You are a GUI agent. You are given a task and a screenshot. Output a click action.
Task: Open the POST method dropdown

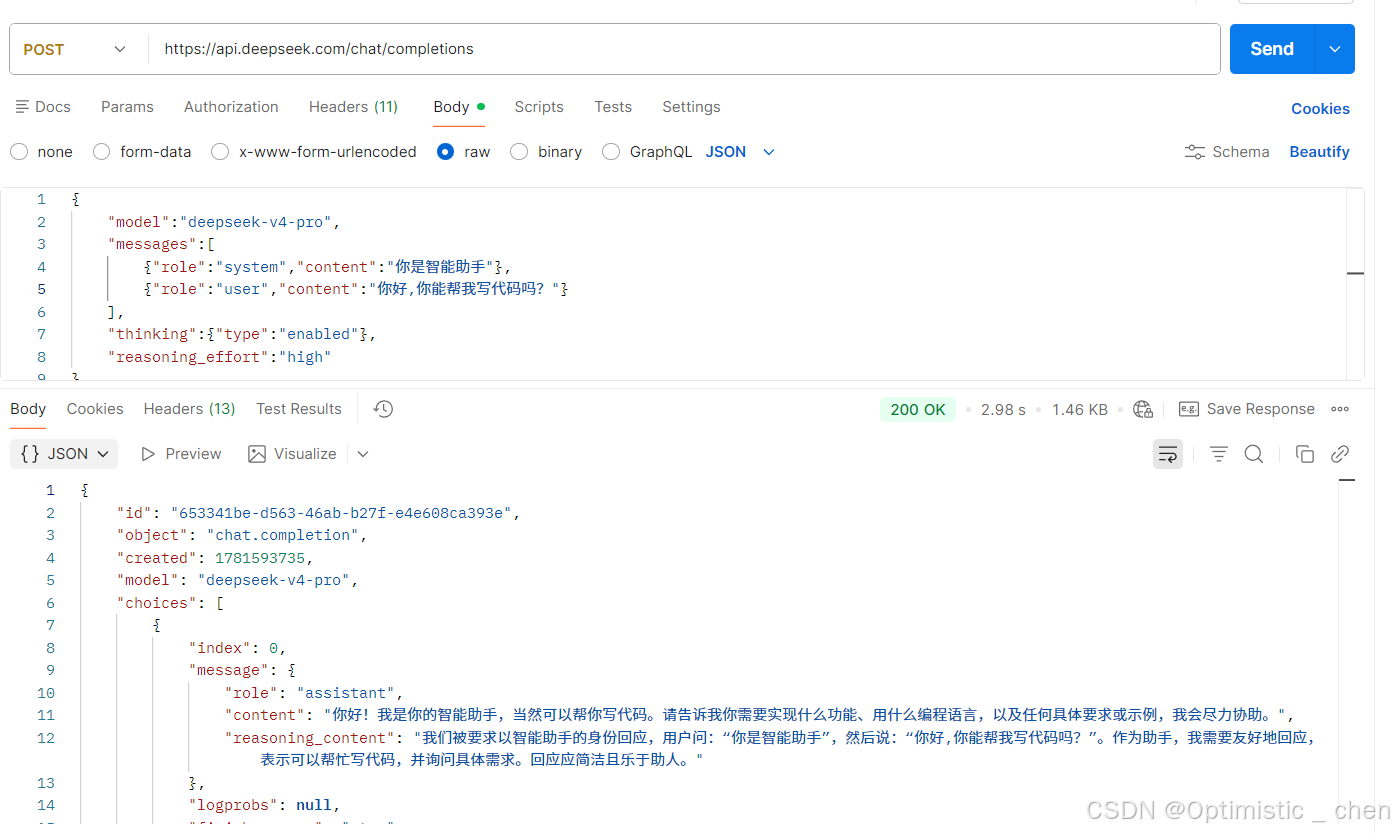coord(76,49)
